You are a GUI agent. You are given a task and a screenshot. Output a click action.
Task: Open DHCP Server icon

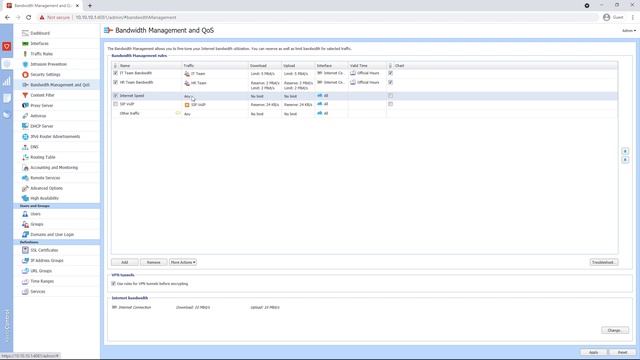click(x=25, y=126)
